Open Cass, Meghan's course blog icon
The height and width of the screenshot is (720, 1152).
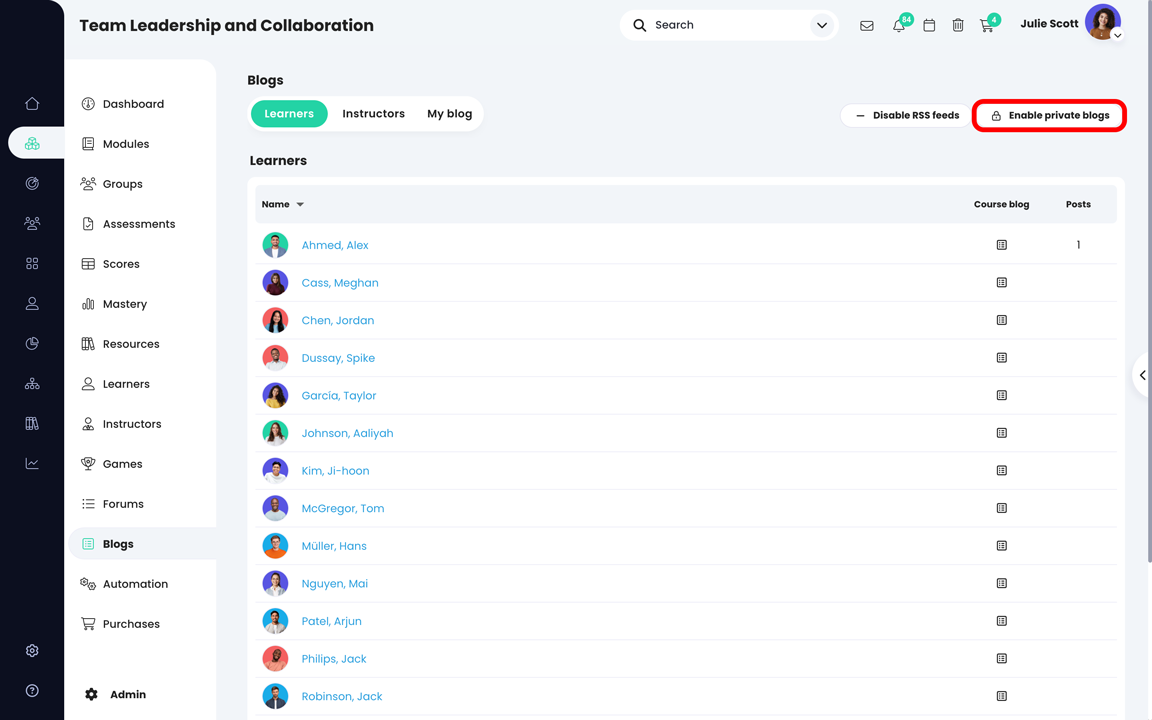(1001, 282)
